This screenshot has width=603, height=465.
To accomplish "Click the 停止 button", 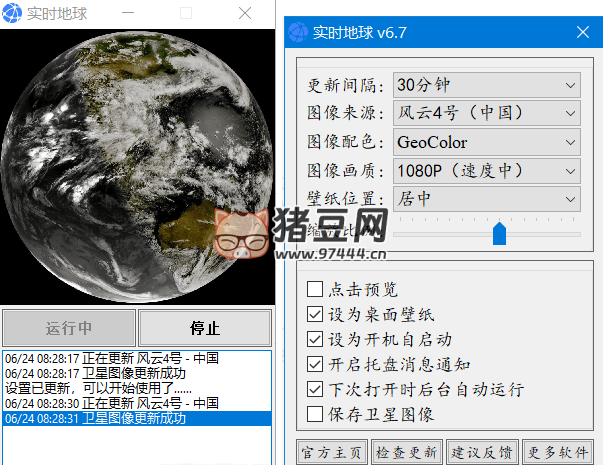I will [204, 328].
